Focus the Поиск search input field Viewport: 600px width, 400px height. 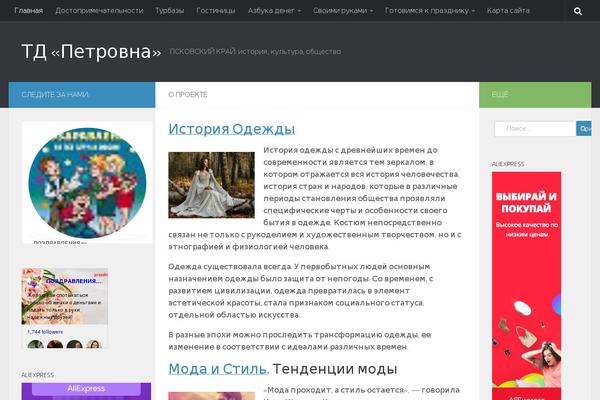[535, 129]
